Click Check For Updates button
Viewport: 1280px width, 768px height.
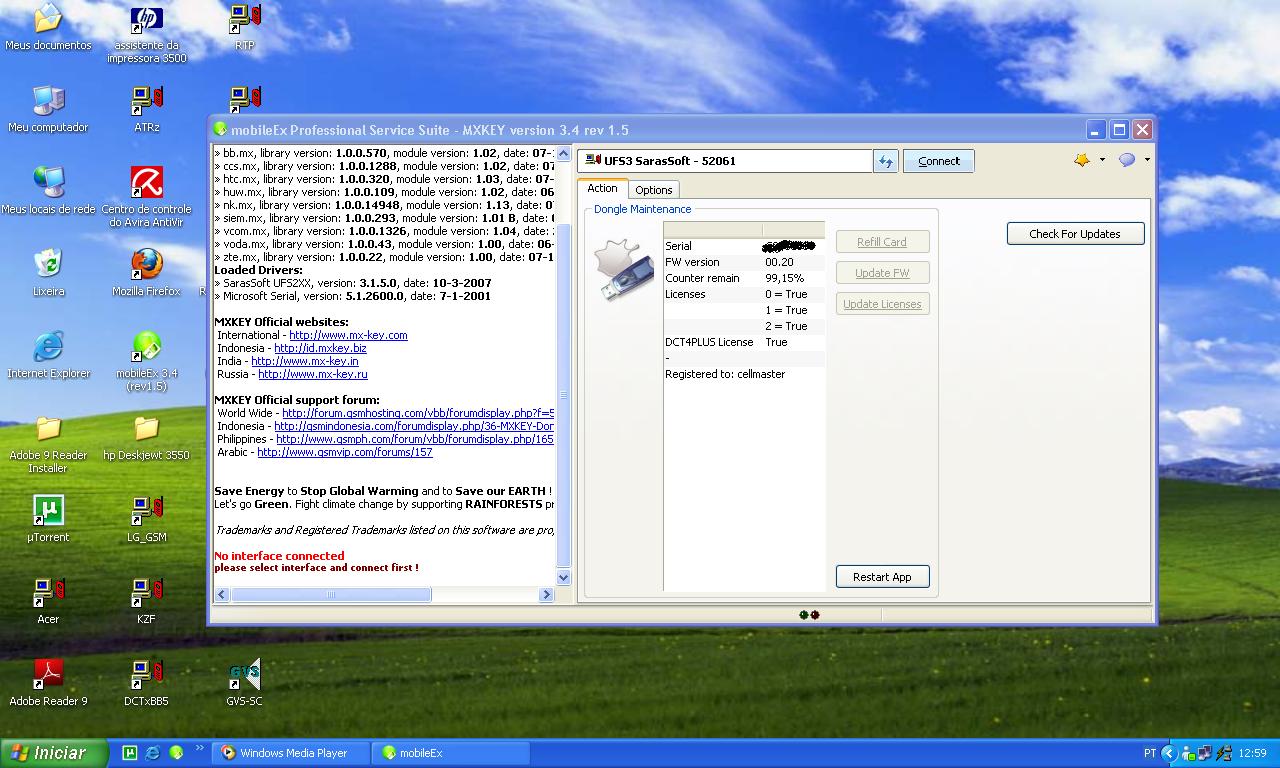pos(1075,234)
